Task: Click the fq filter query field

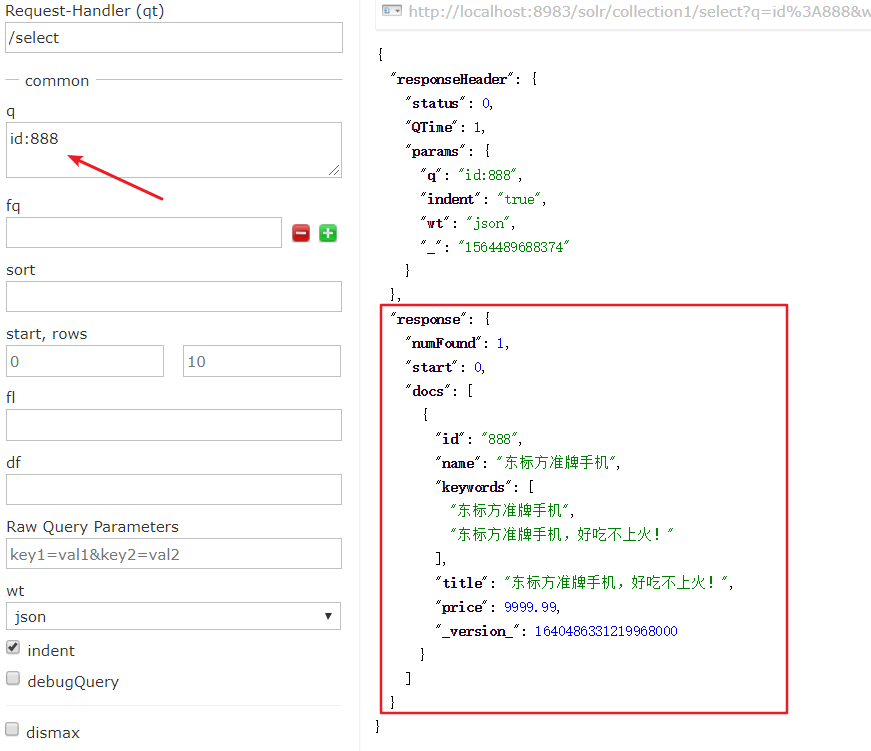Action: pyautogui.click(x=144, y=232)
